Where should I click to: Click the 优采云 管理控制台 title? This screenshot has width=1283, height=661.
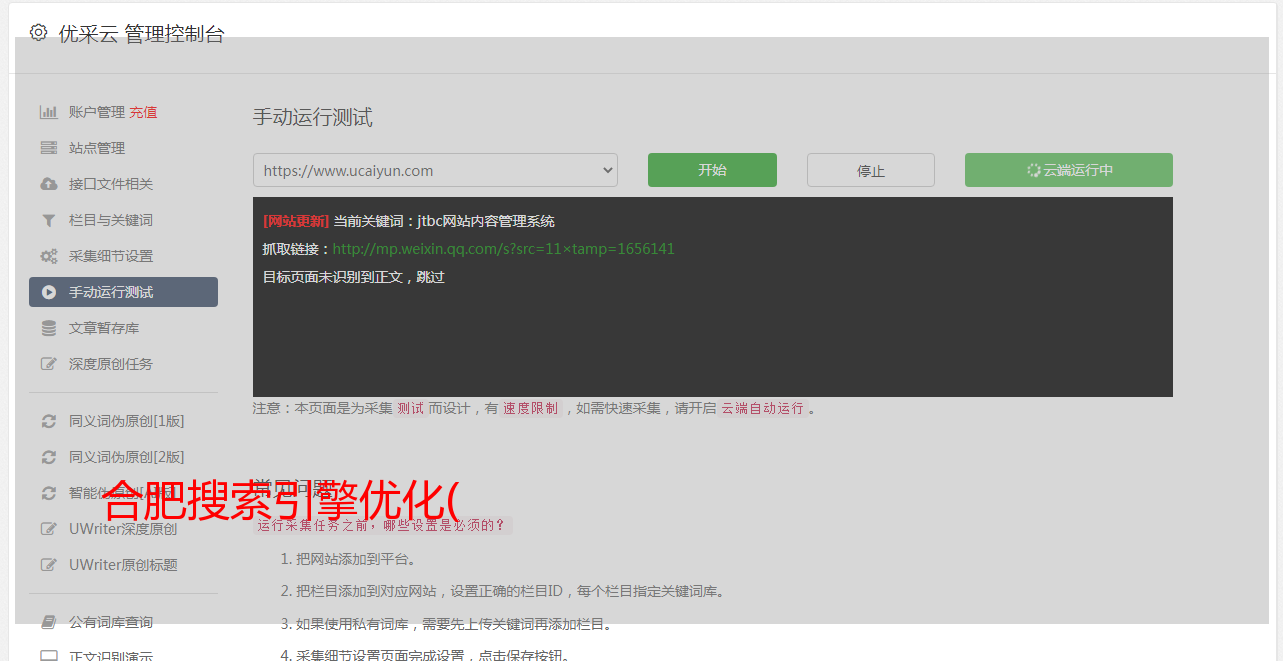pos(141,33)
